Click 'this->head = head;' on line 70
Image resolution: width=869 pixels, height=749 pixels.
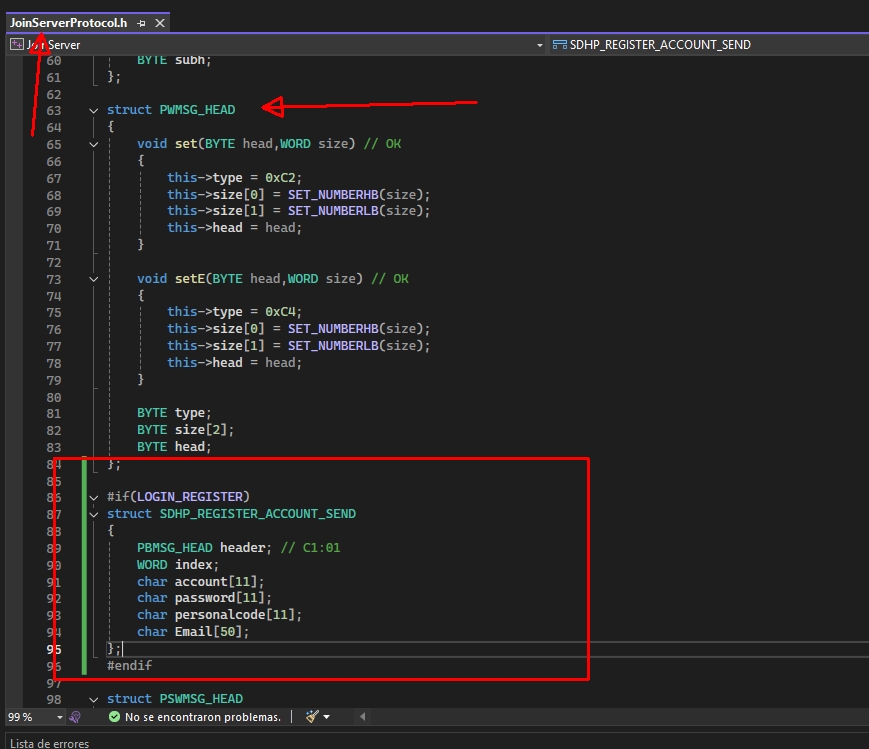[234, 228]
